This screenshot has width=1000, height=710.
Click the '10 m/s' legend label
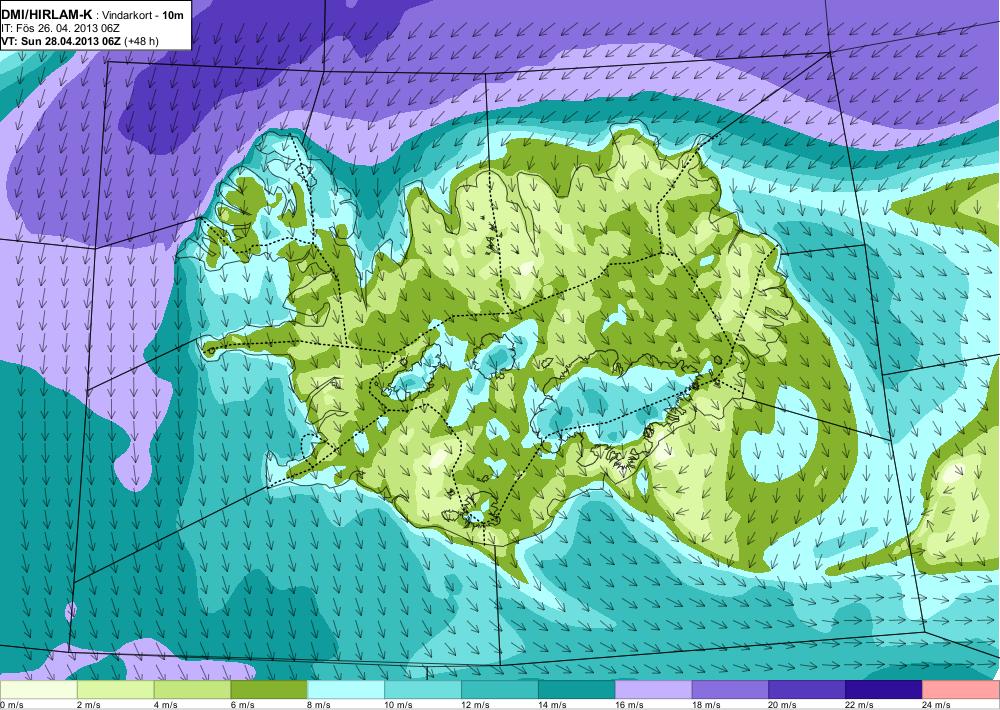tap(399, 705)
